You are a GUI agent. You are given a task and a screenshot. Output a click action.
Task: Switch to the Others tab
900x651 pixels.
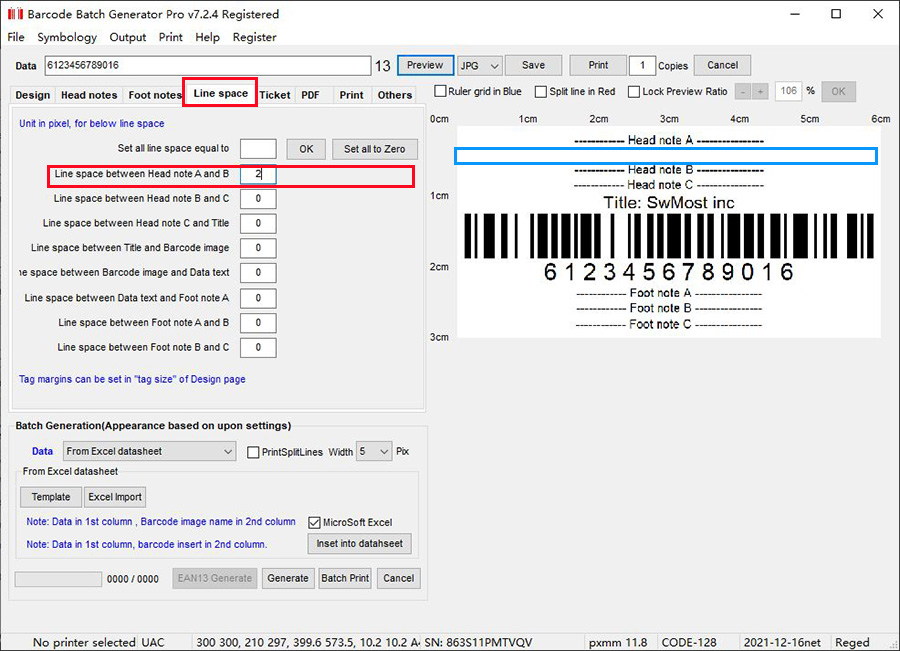395,95
